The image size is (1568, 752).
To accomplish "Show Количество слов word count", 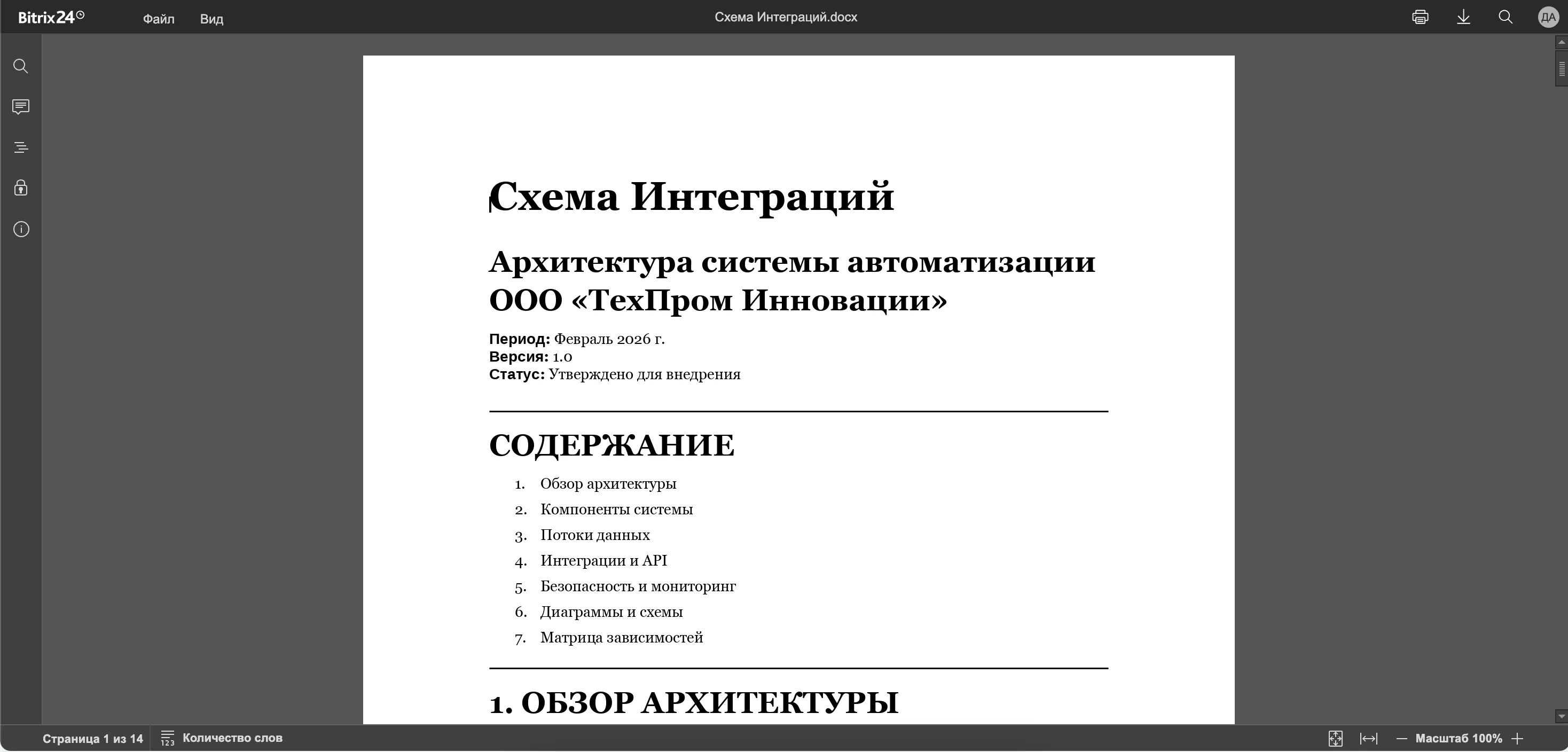I will click(232, 738).
